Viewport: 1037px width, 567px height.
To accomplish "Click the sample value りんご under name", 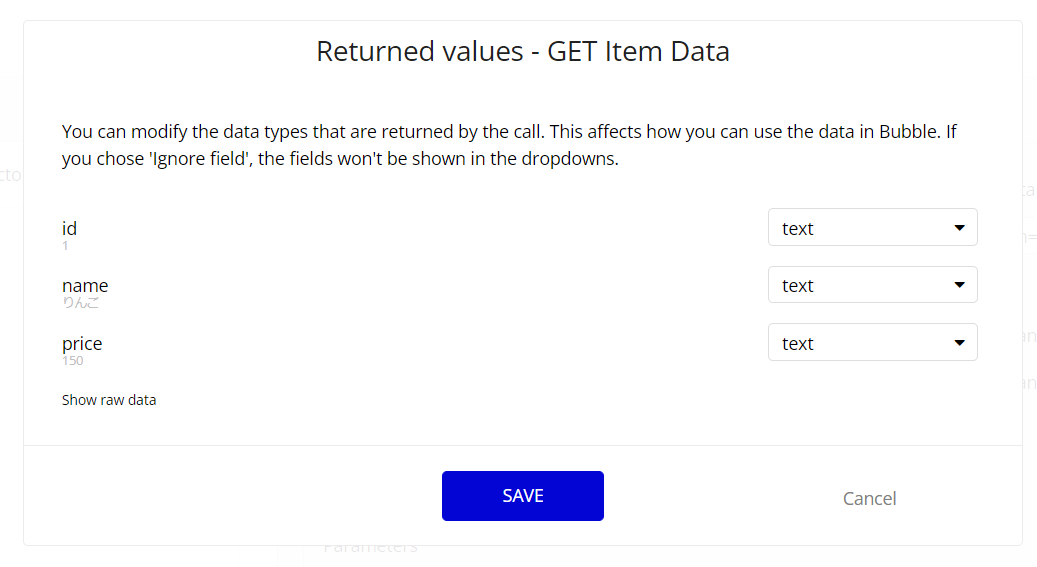I will tap(80, 303).
